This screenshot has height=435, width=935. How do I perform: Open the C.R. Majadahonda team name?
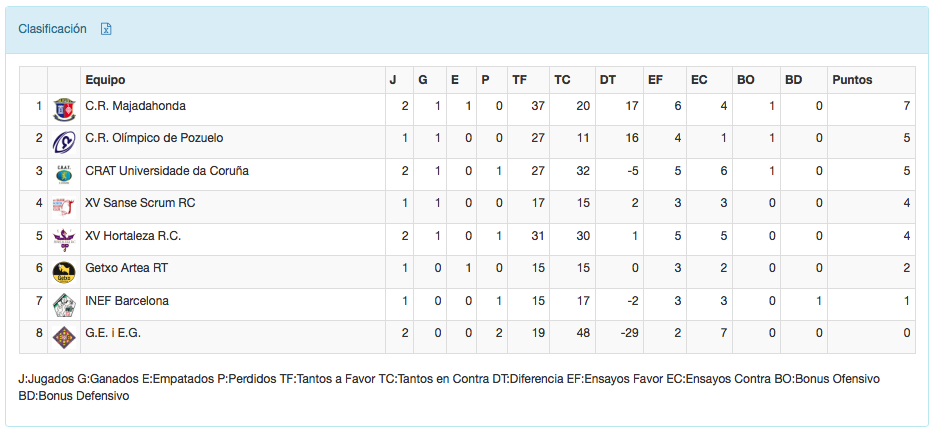pyautogui.click(x=135, y=106)
